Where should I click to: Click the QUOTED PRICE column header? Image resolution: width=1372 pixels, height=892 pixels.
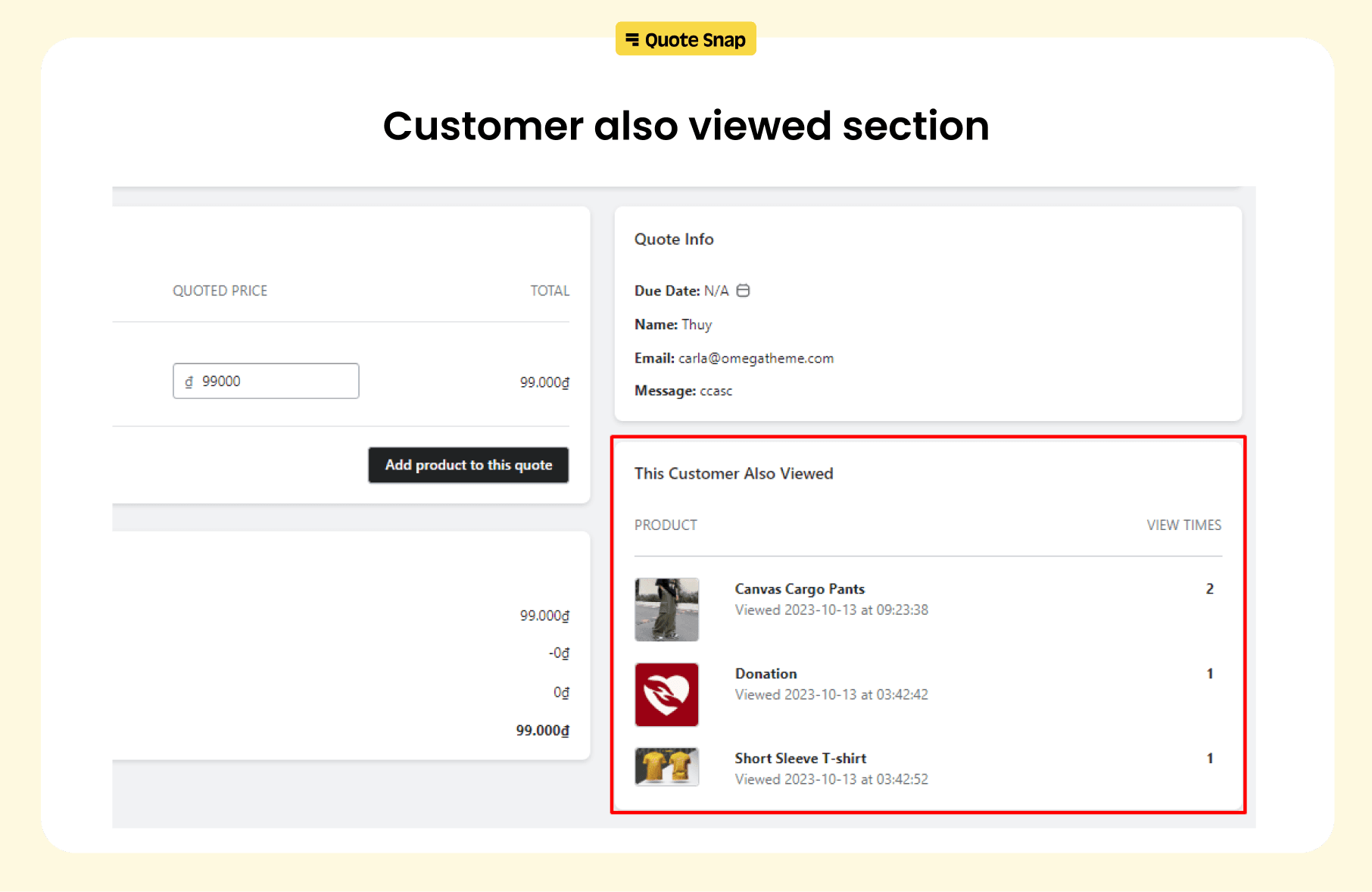tap(220, 290)
